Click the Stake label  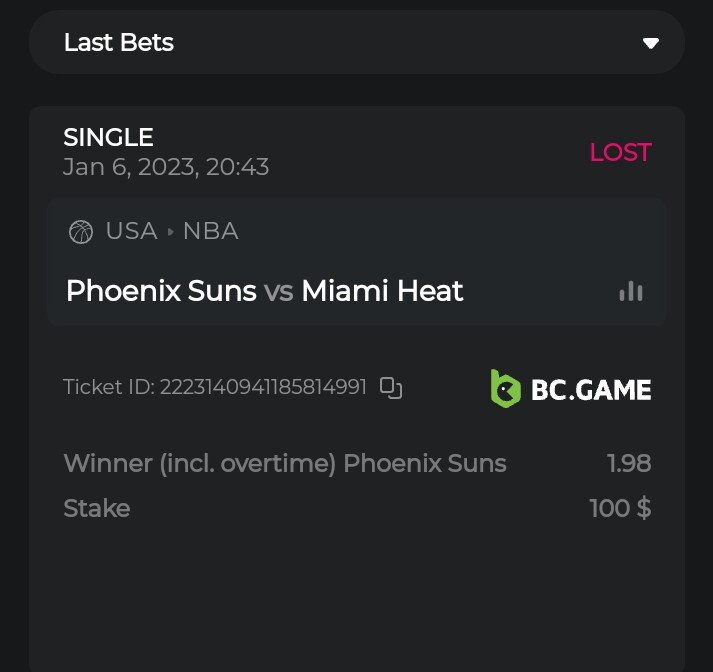(96, 508)
